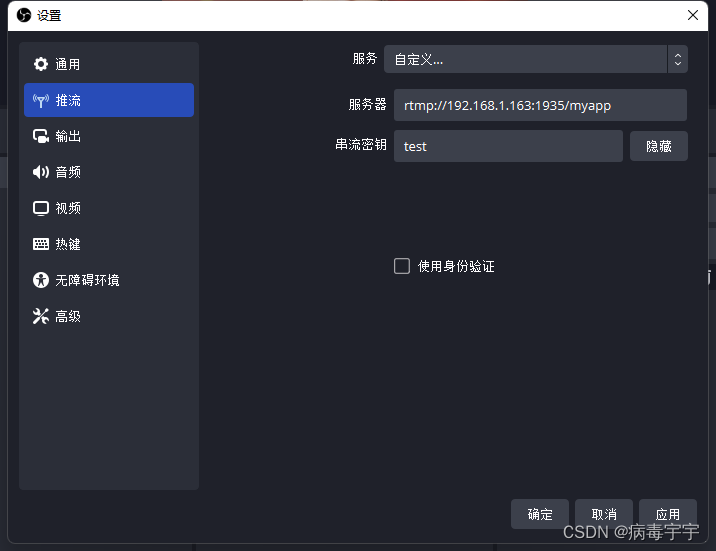Enable the 使用身份验证 checkbox

pyautogui.click(x=402, y=266)
